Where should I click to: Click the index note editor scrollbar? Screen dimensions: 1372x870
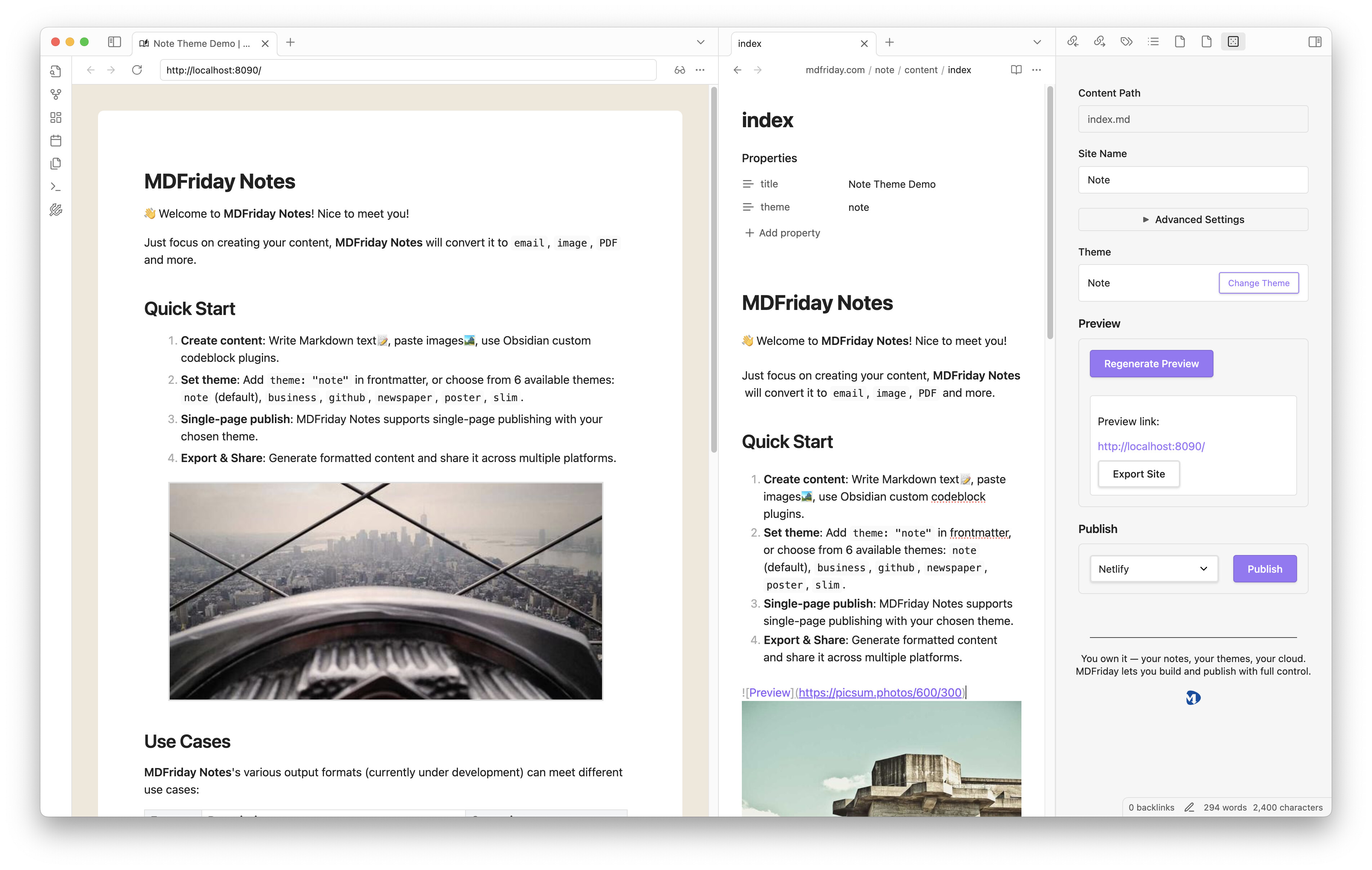tap(1050, 212)
